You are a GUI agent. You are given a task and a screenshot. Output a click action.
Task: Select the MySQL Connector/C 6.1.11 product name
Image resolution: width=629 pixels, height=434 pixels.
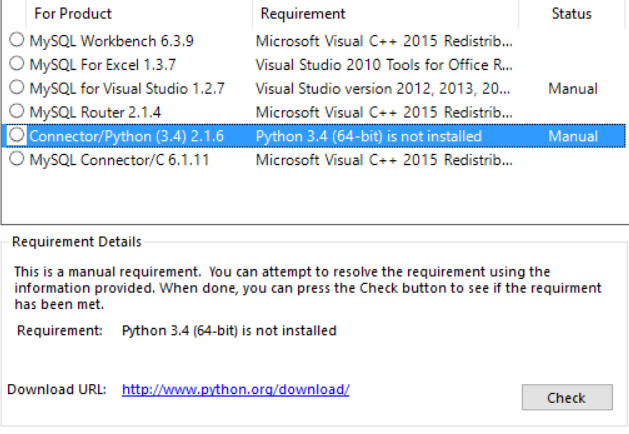click(120, 160)
